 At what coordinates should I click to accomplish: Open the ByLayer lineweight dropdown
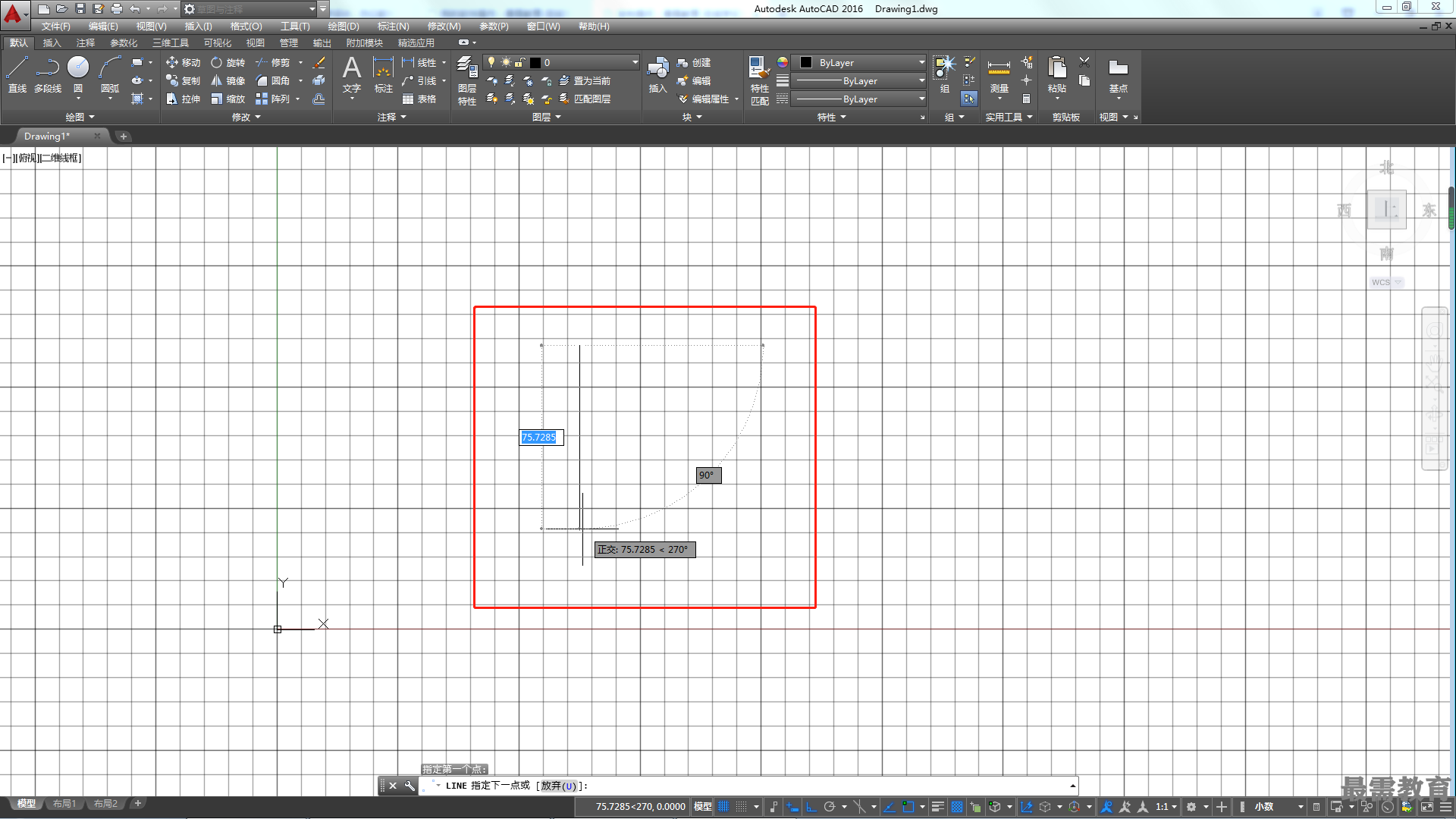(921, 80)
